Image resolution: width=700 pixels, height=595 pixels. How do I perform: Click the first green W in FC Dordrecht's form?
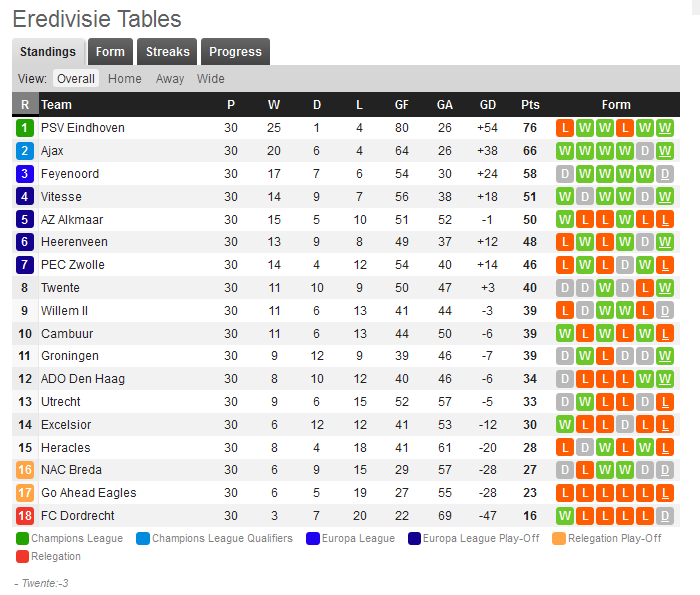coord(565,516)
